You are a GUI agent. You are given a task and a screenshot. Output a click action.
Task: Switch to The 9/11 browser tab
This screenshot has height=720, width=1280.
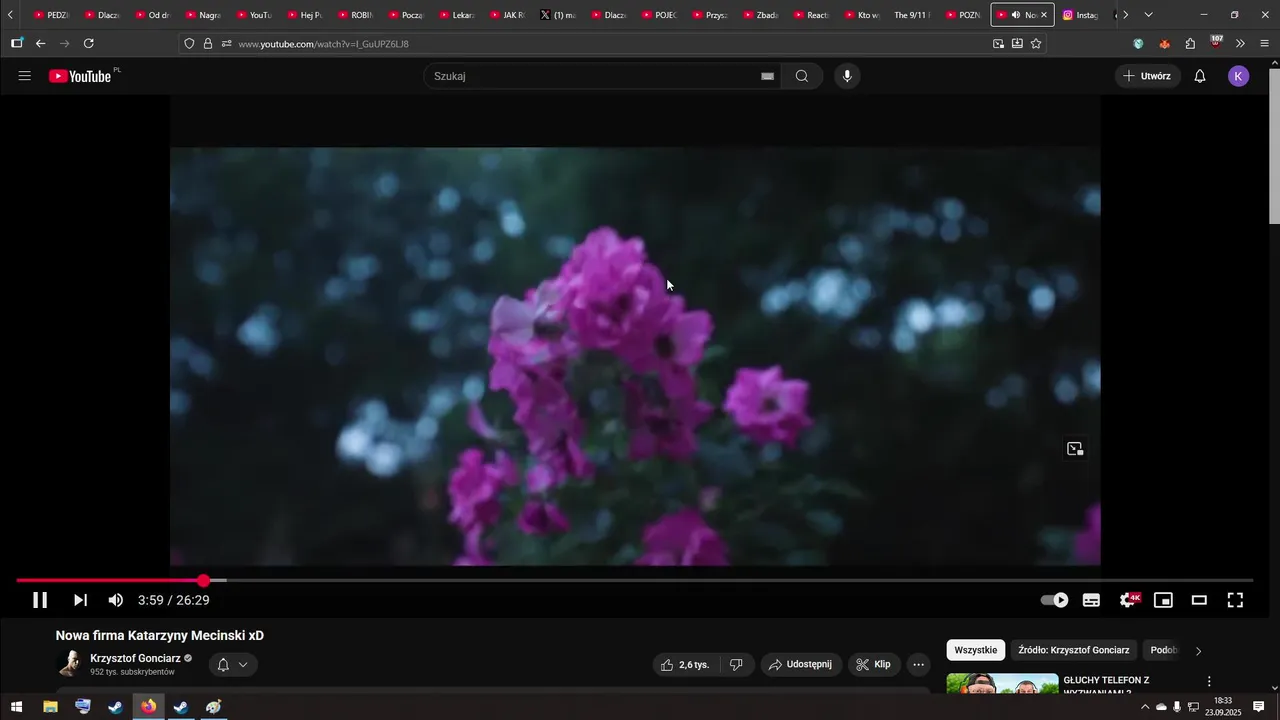click(x=910, y=15)
